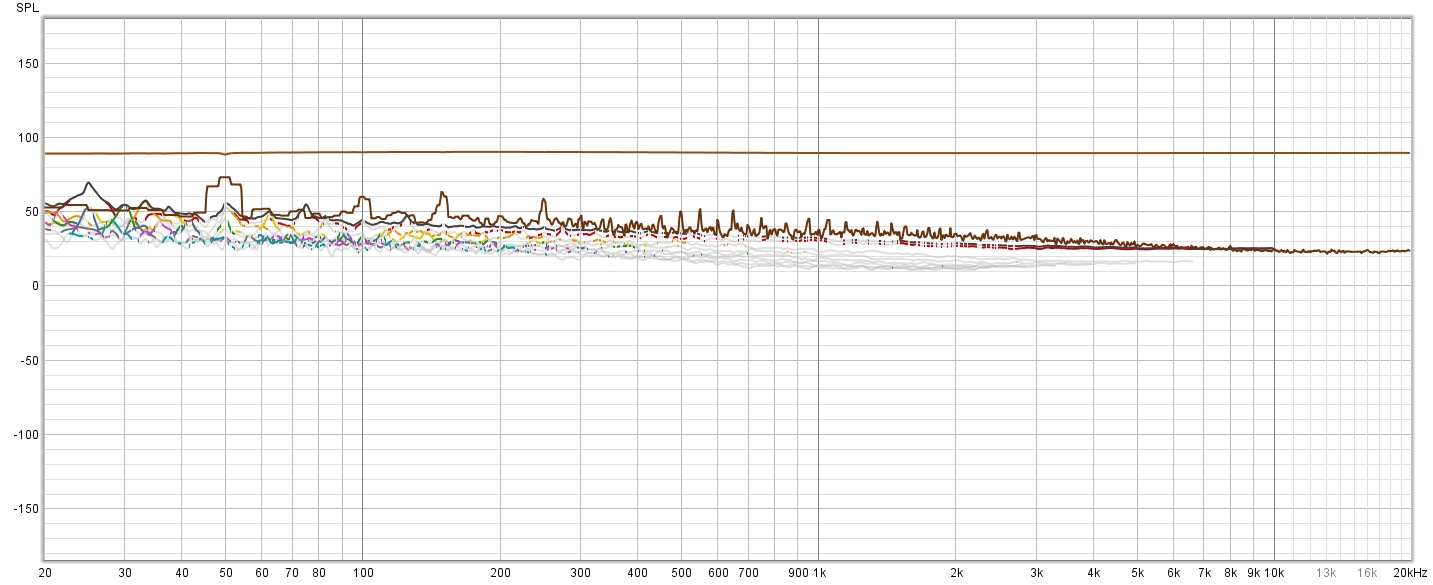Click the 500 frequency axis label
The width and height of the screenshot is (1433, 585).
click(x=682, y=573)
